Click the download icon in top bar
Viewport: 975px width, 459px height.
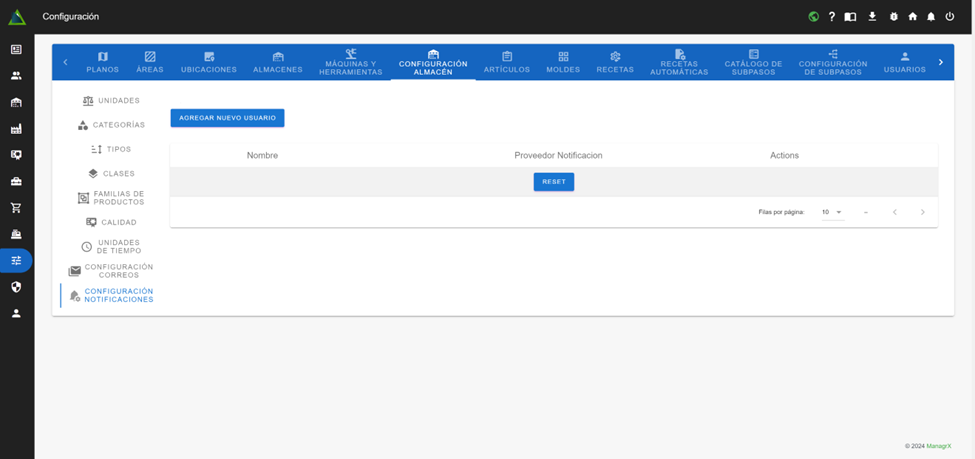[x=872, y=17]
